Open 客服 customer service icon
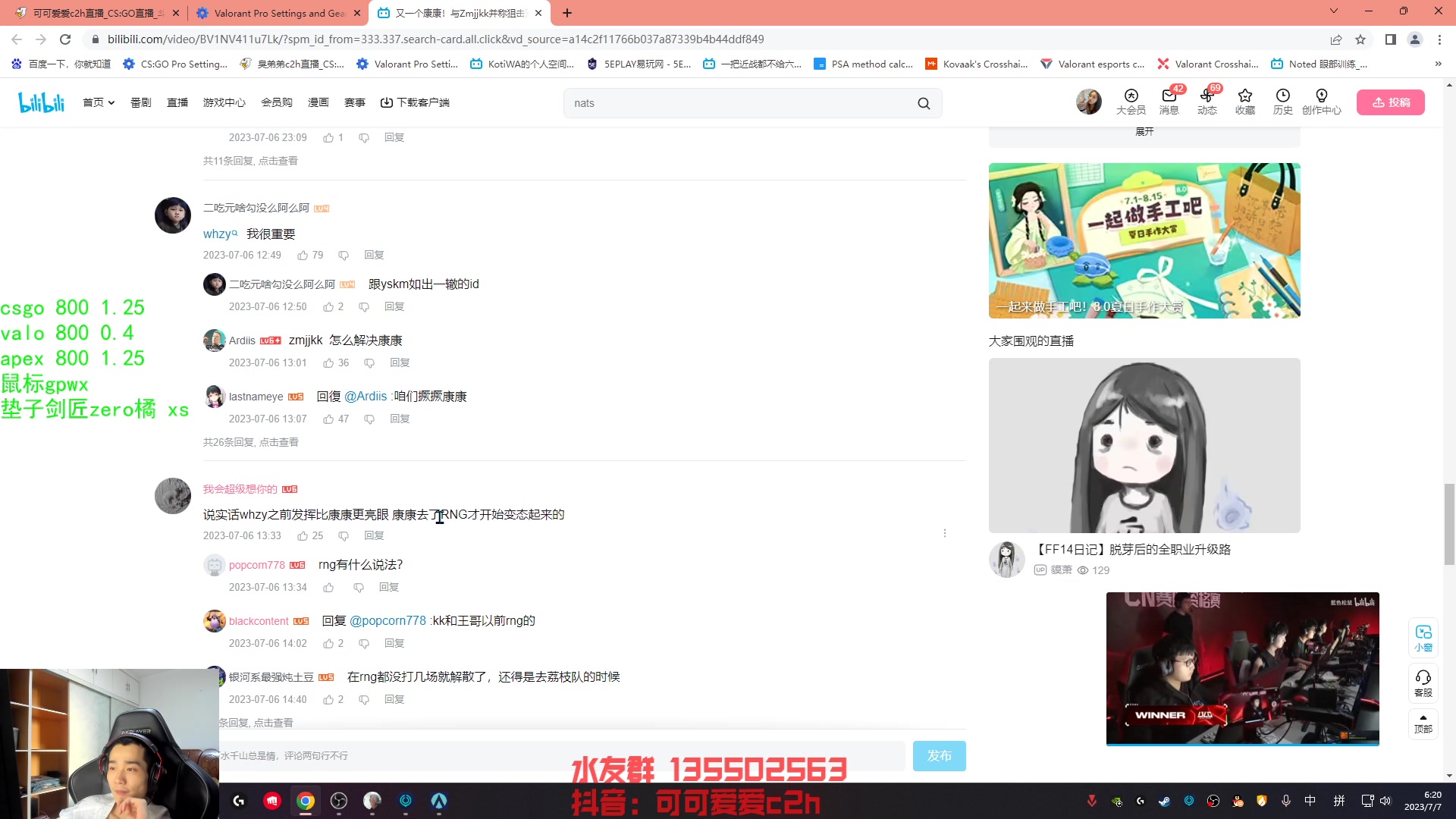The width and height of the screenshot is (1456, 819). tap(1423, 682)
